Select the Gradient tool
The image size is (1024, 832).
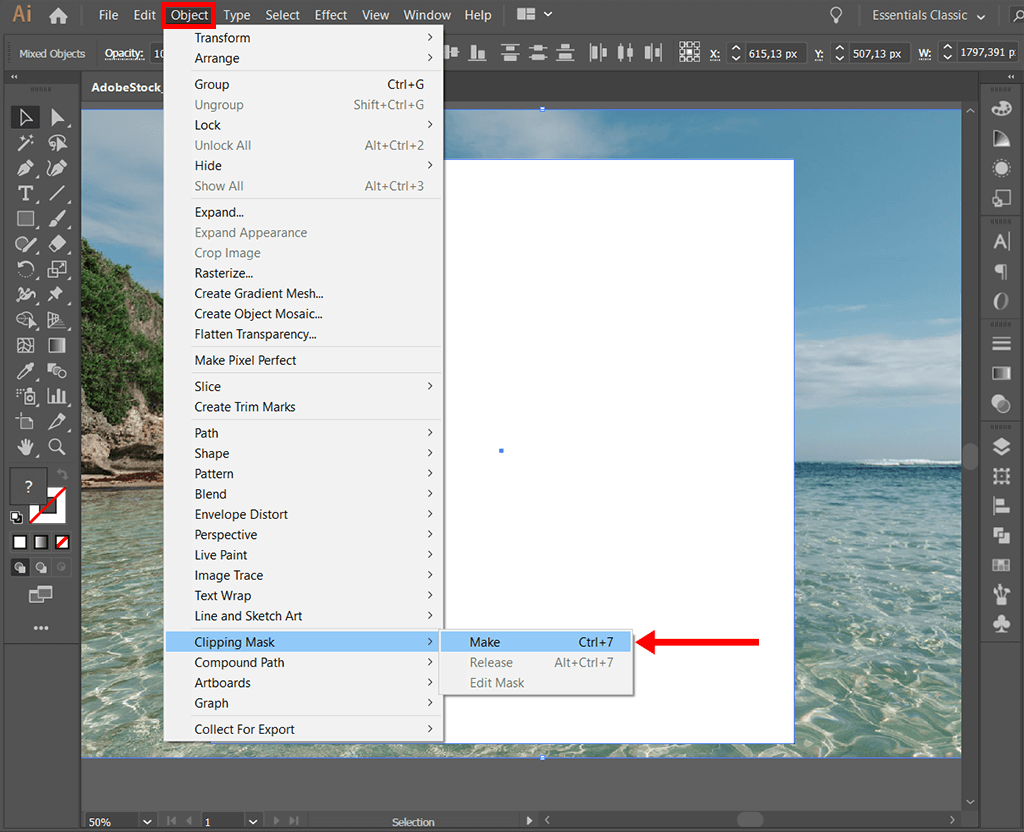(x=57, y=345)
